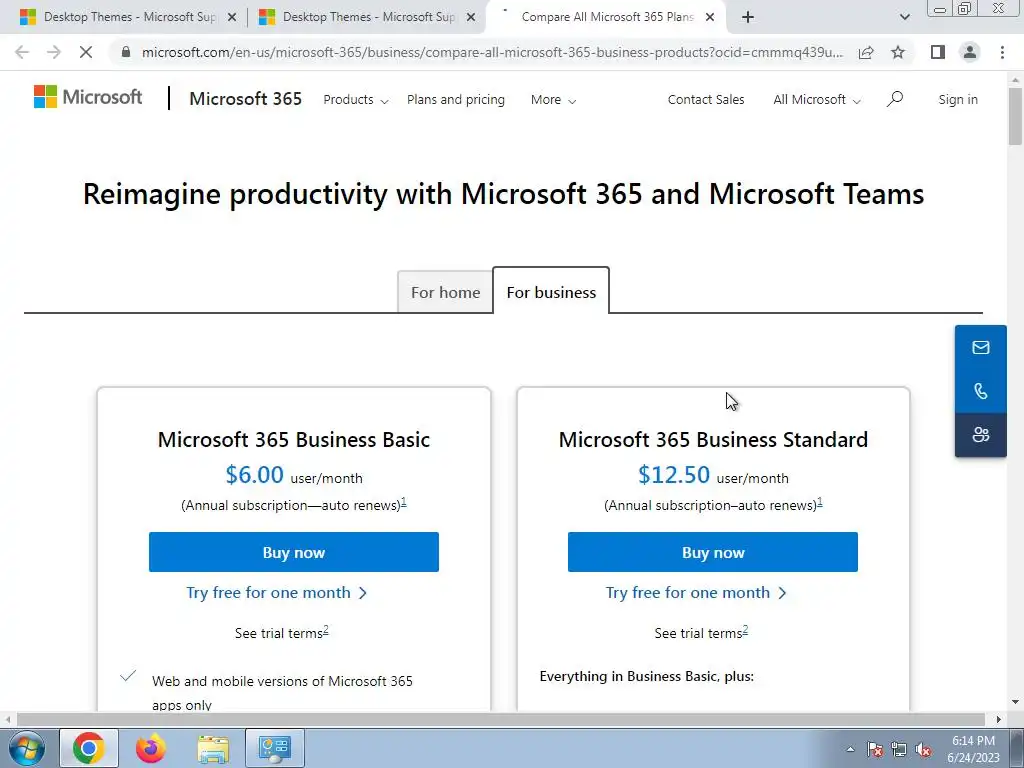Stop page loading with the X button

[x=86, y=52]
